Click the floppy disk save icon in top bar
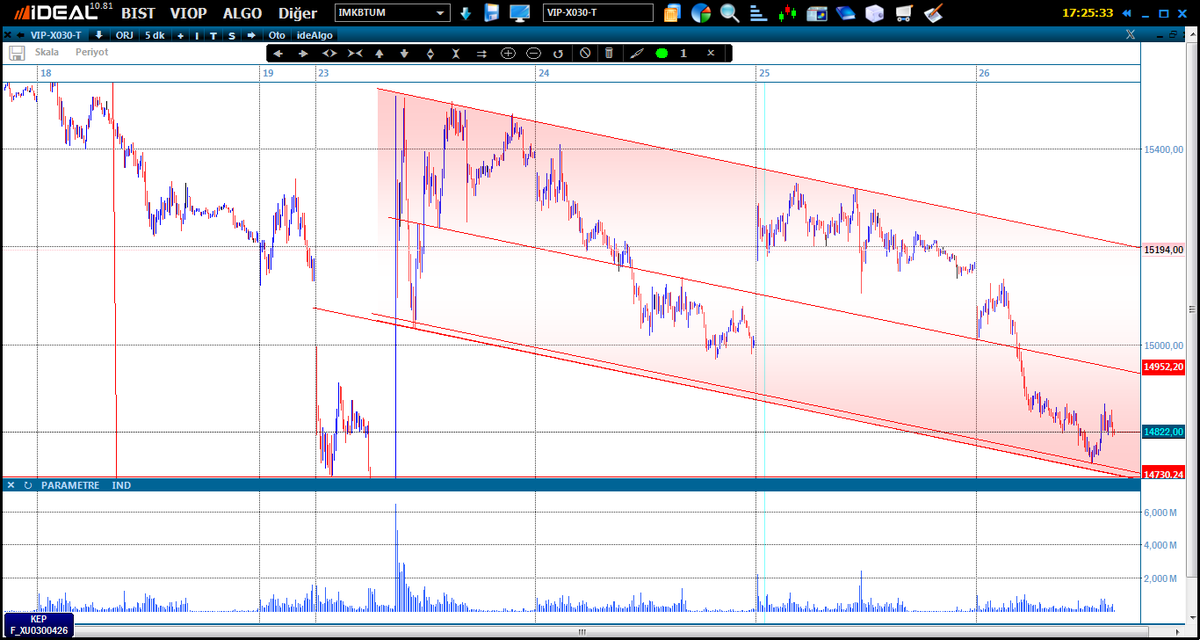 (x=491, y=13)
